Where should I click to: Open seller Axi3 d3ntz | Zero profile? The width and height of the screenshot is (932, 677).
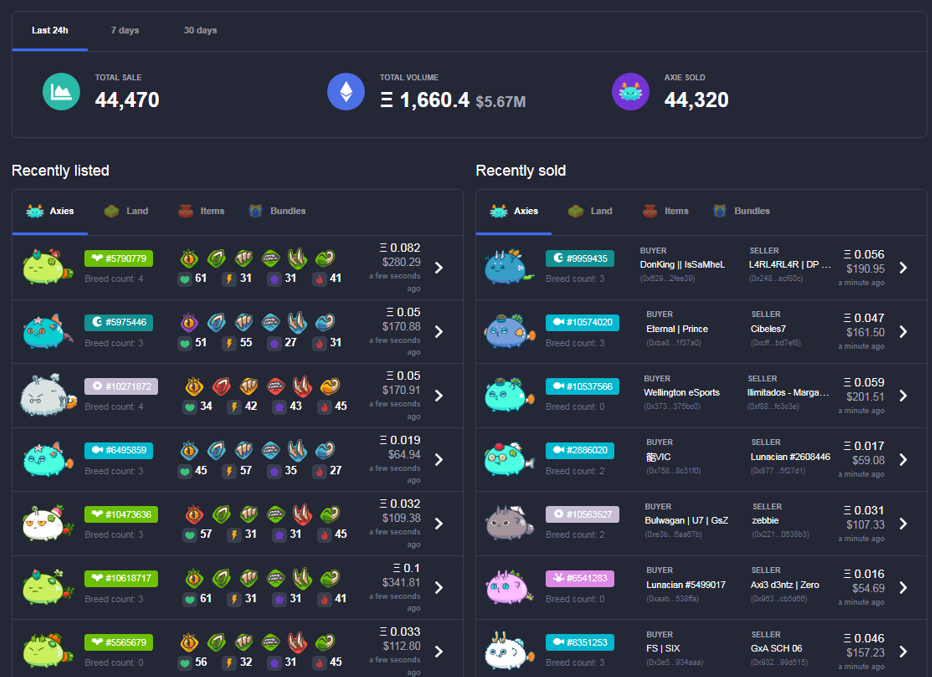pos(785,585)
